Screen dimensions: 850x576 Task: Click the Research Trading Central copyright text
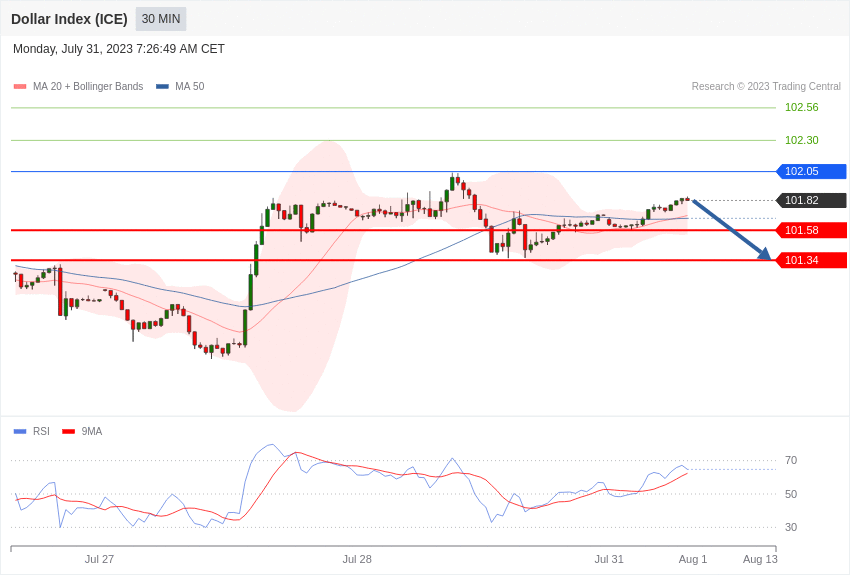[766, 87]
